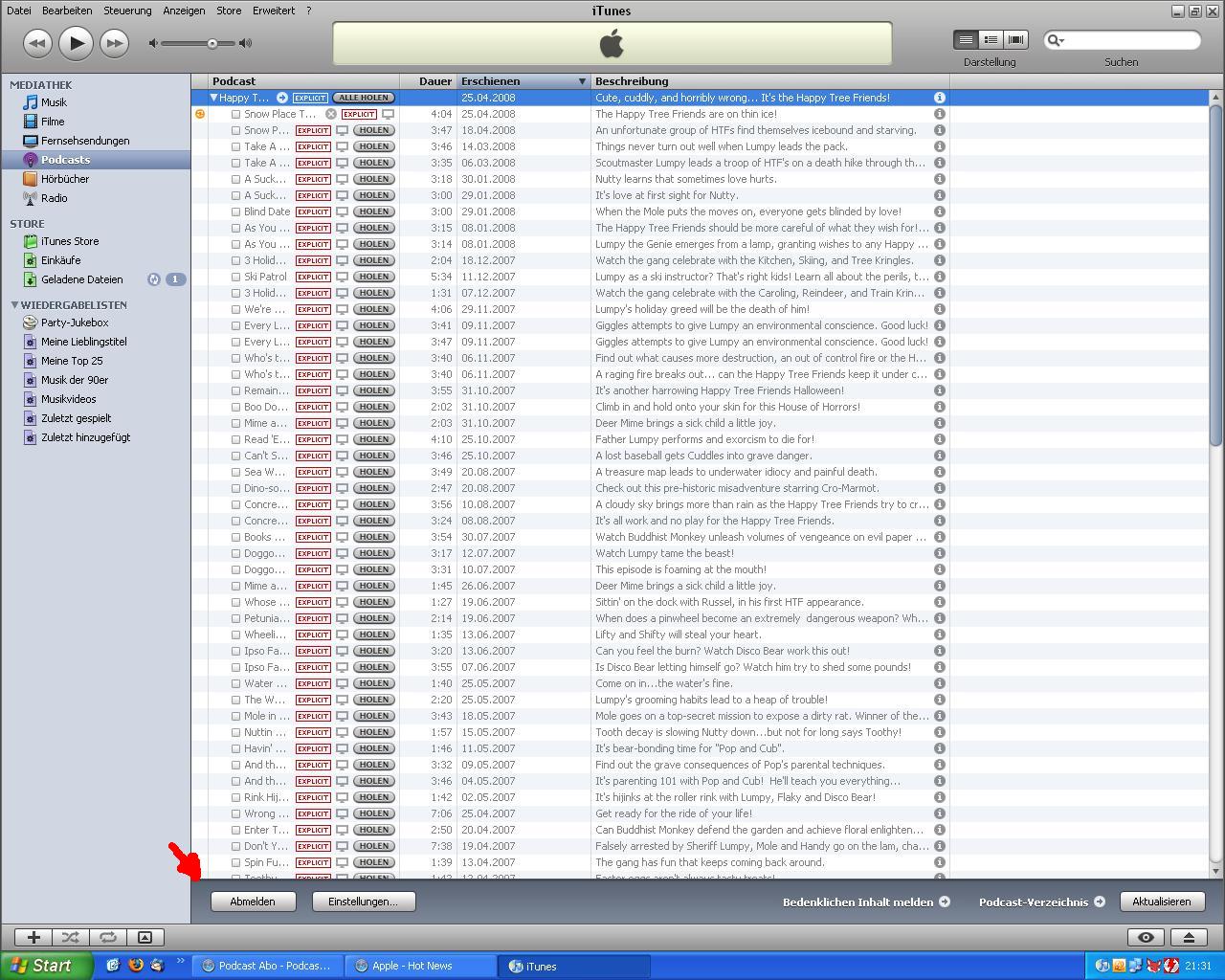Sort by the Erschienen column header

(x=523, y=81)
